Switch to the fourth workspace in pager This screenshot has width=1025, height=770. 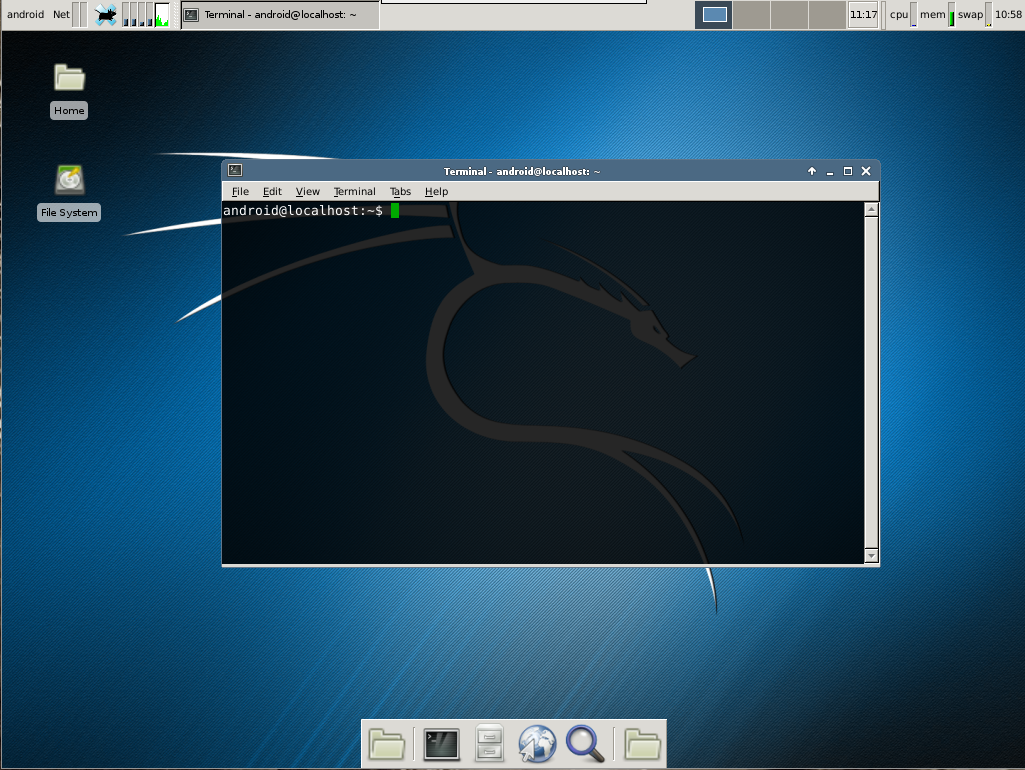tap(827, 14)
